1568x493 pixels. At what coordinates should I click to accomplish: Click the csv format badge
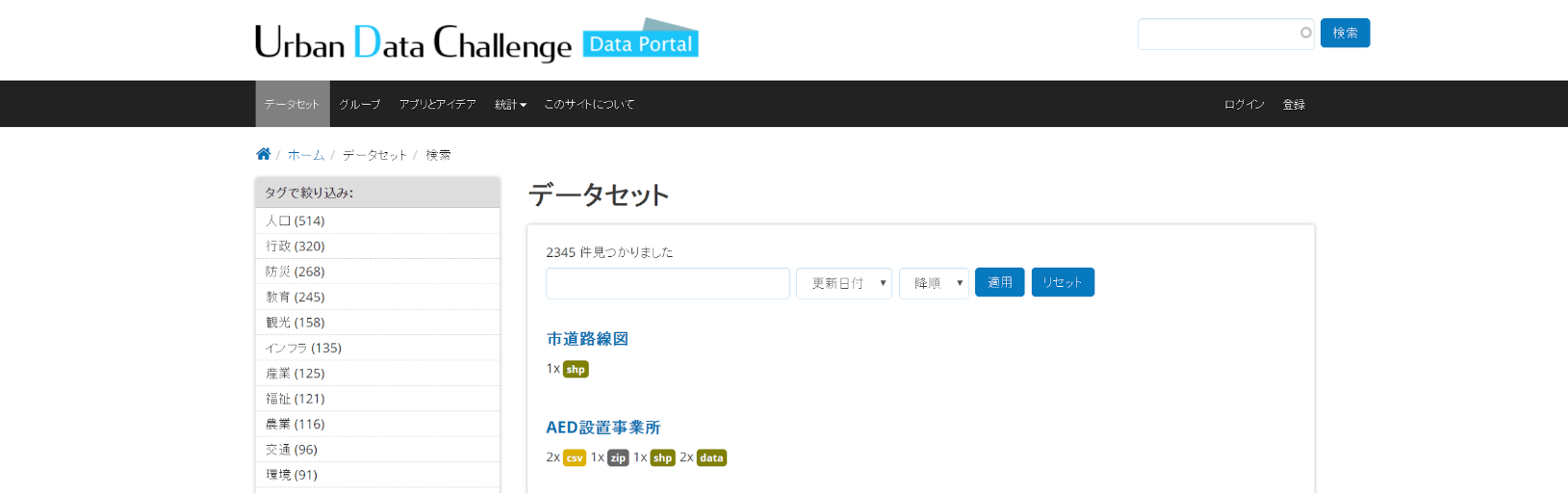pos(575,458)
